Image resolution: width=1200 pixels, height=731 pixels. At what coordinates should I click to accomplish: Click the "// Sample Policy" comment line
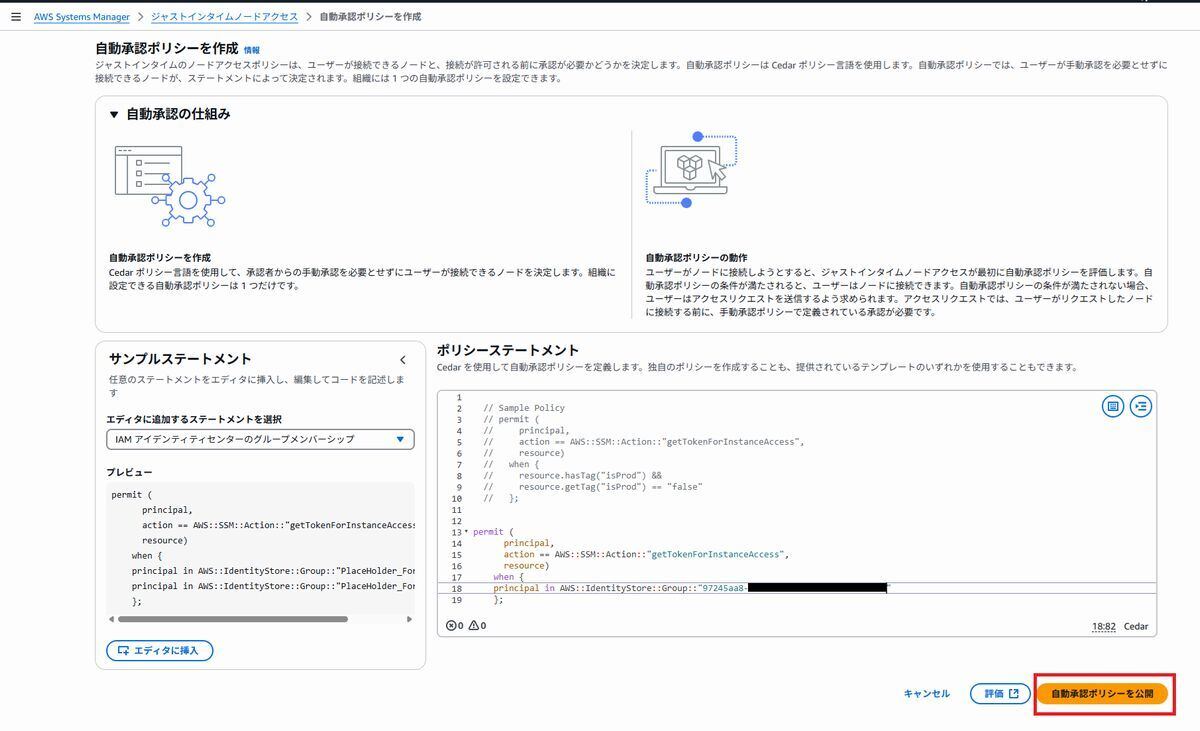pos(524,408)
